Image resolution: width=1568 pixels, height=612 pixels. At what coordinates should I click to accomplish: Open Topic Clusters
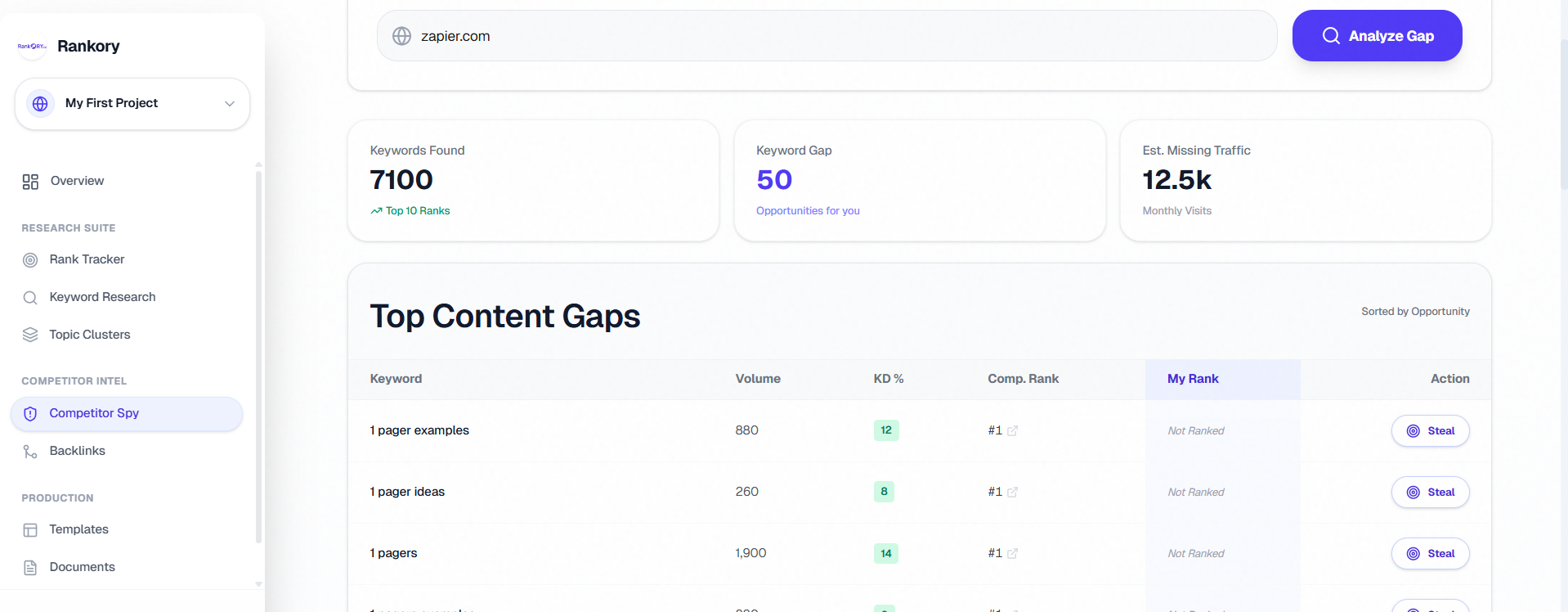(89, 335)
